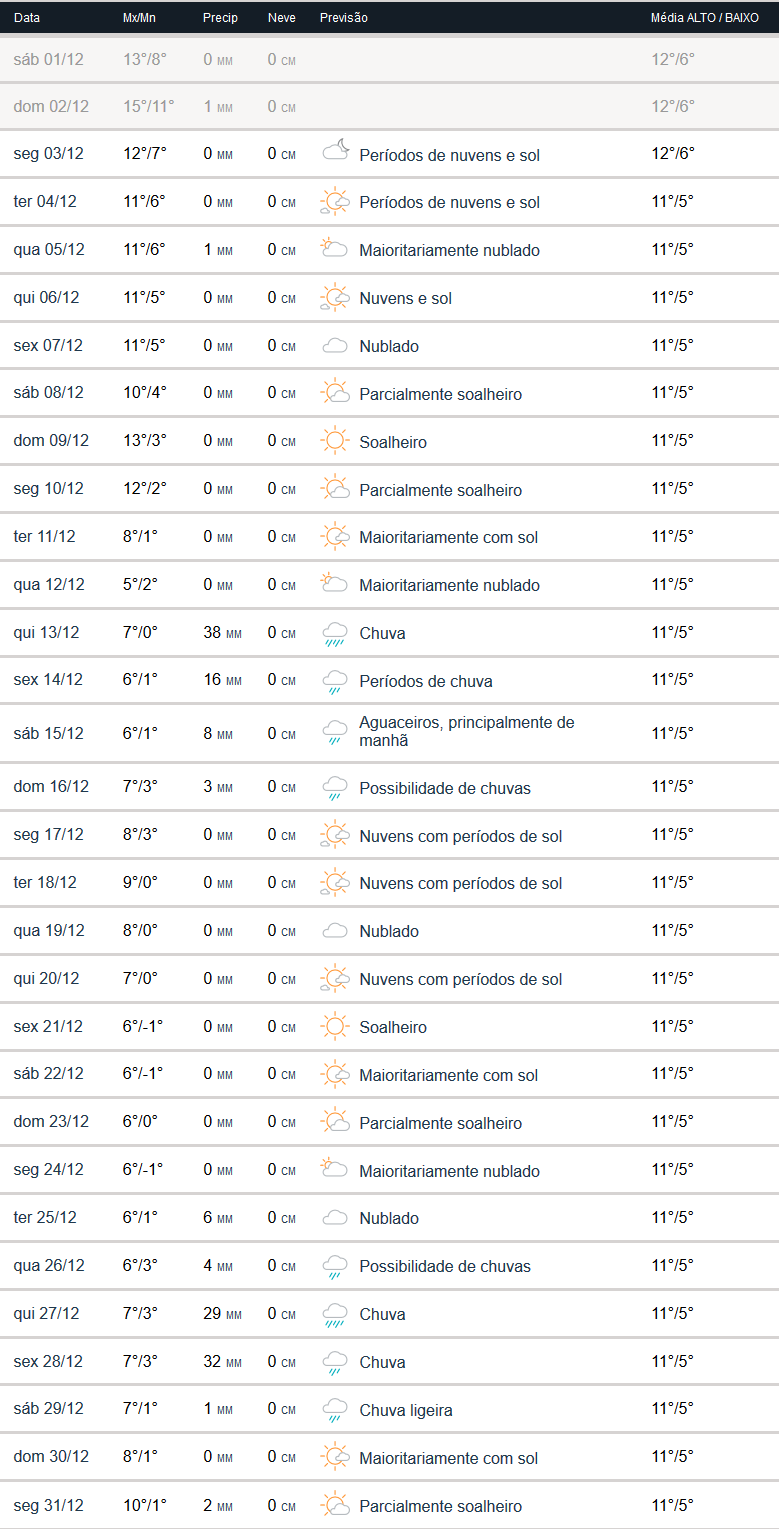Click the mostly cloudy icon for qua 12/12
Screen dimensions: 779x1529
tap(334, 584)
